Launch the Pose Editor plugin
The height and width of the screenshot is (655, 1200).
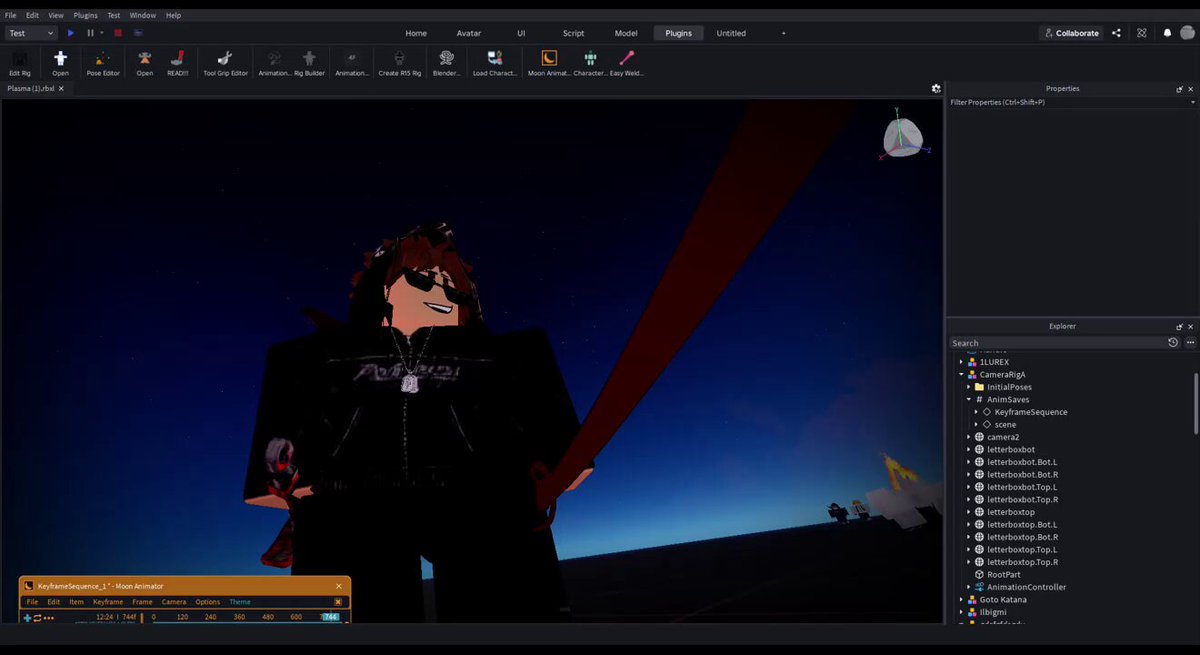point(103,62)
